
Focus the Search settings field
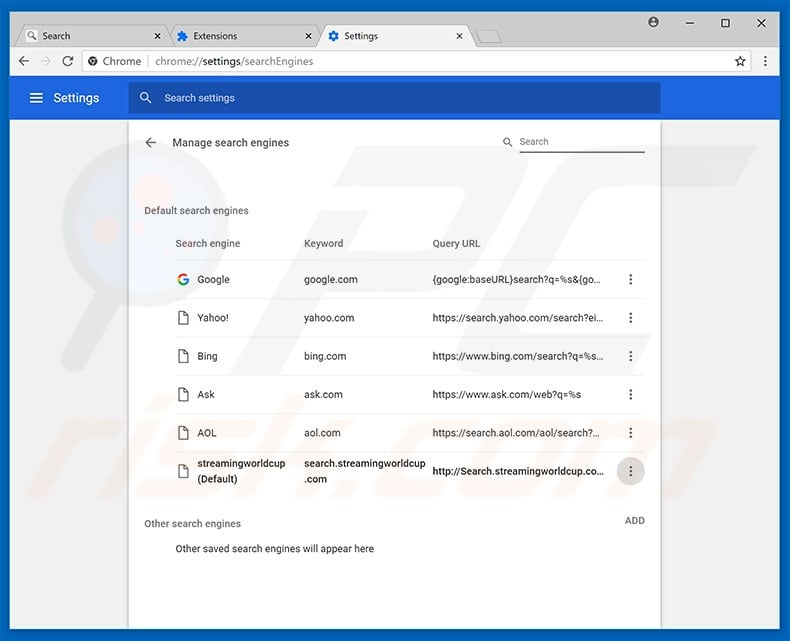coord(394,98)
